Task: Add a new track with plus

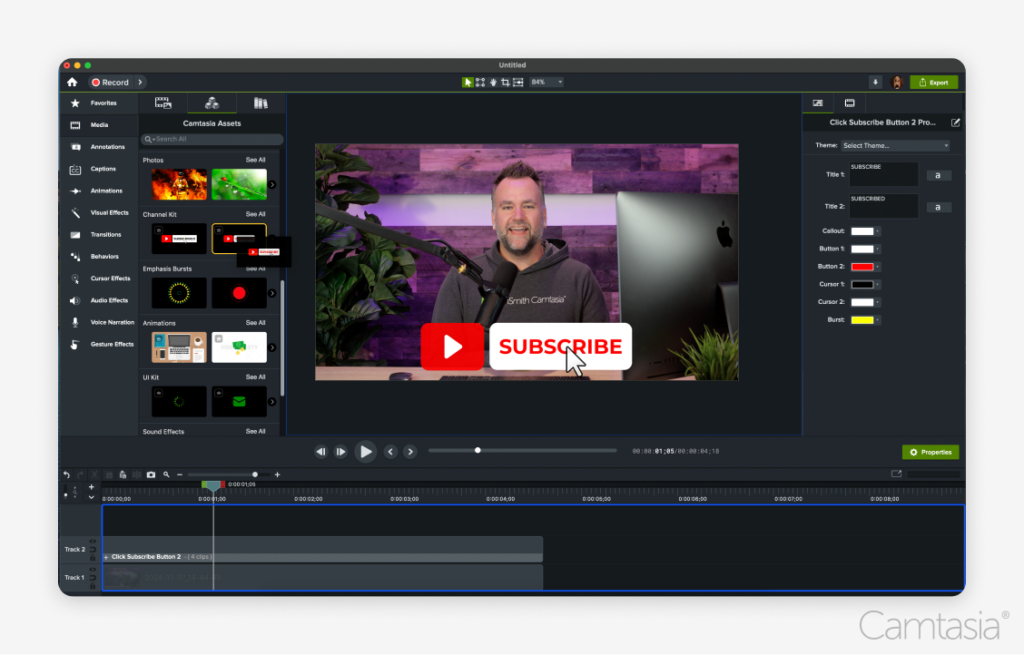Action: 91,487
